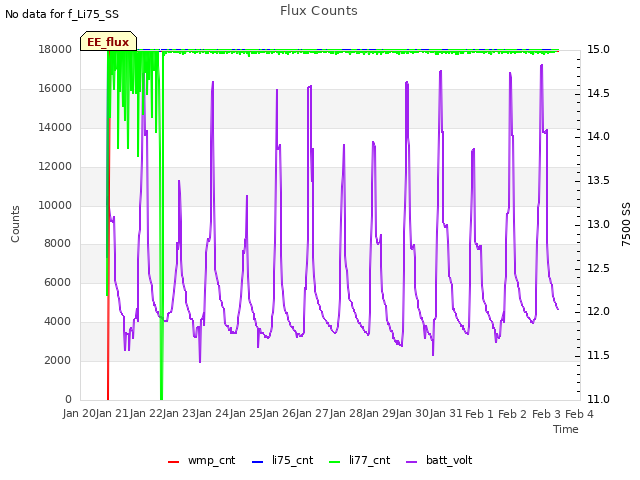This screenshot has width=640, height=480.
Task: Click the 11.5 right-axis tick label
Action: (598, 356)
